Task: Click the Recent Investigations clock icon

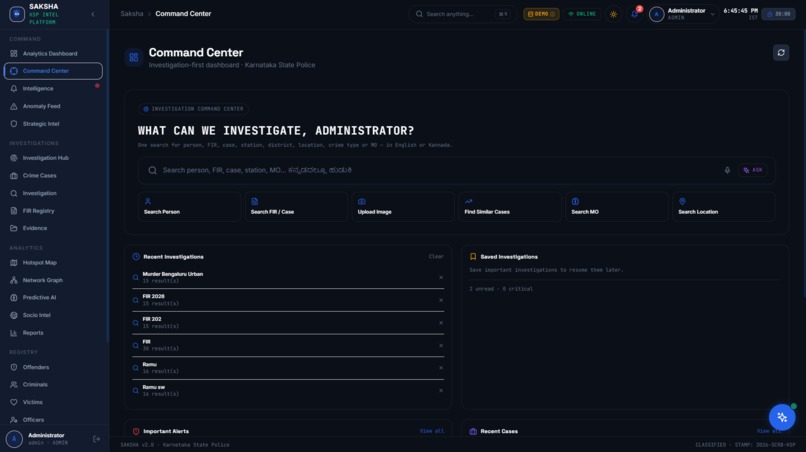Action: [136, 257]
